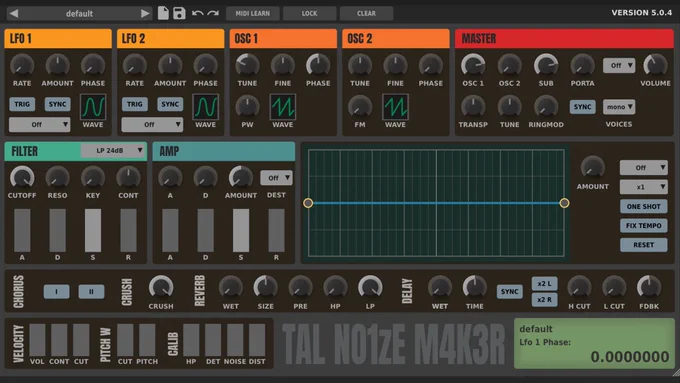
Task: Load the next preset with the right arrow
Action: coord(145,13)
